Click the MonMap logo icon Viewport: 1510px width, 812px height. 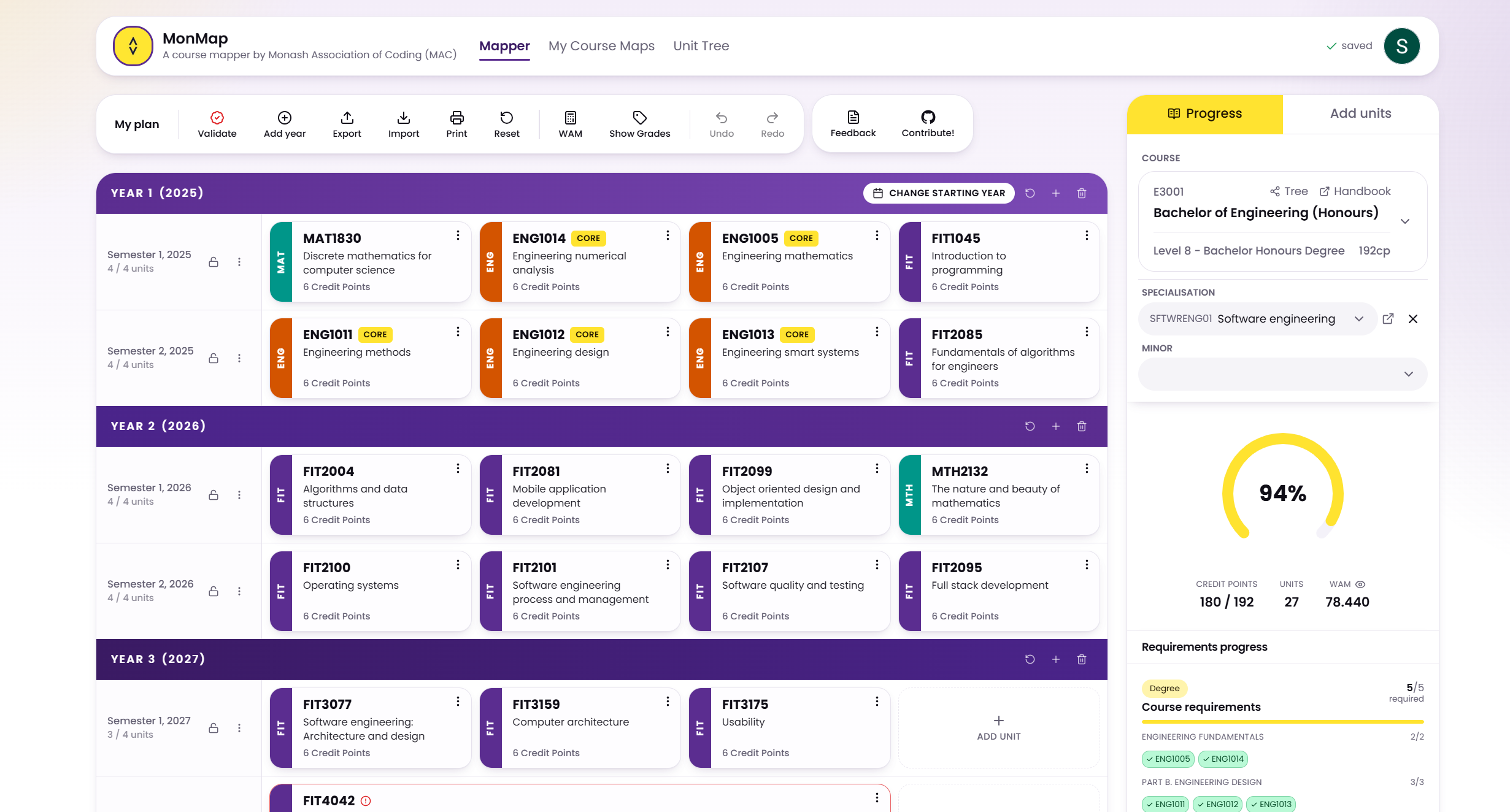pyautogui.click(x=133, y=46)
